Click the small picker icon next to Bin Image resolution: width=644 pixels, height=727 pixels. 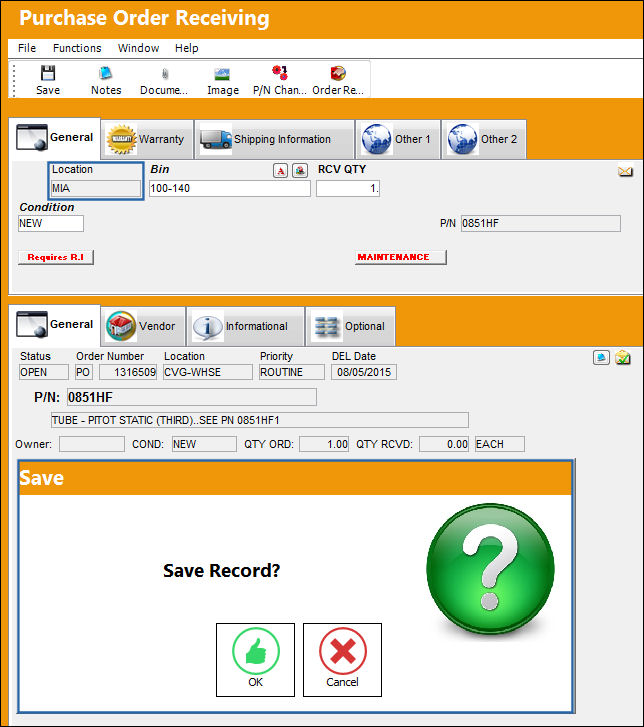tap(300, 171)
